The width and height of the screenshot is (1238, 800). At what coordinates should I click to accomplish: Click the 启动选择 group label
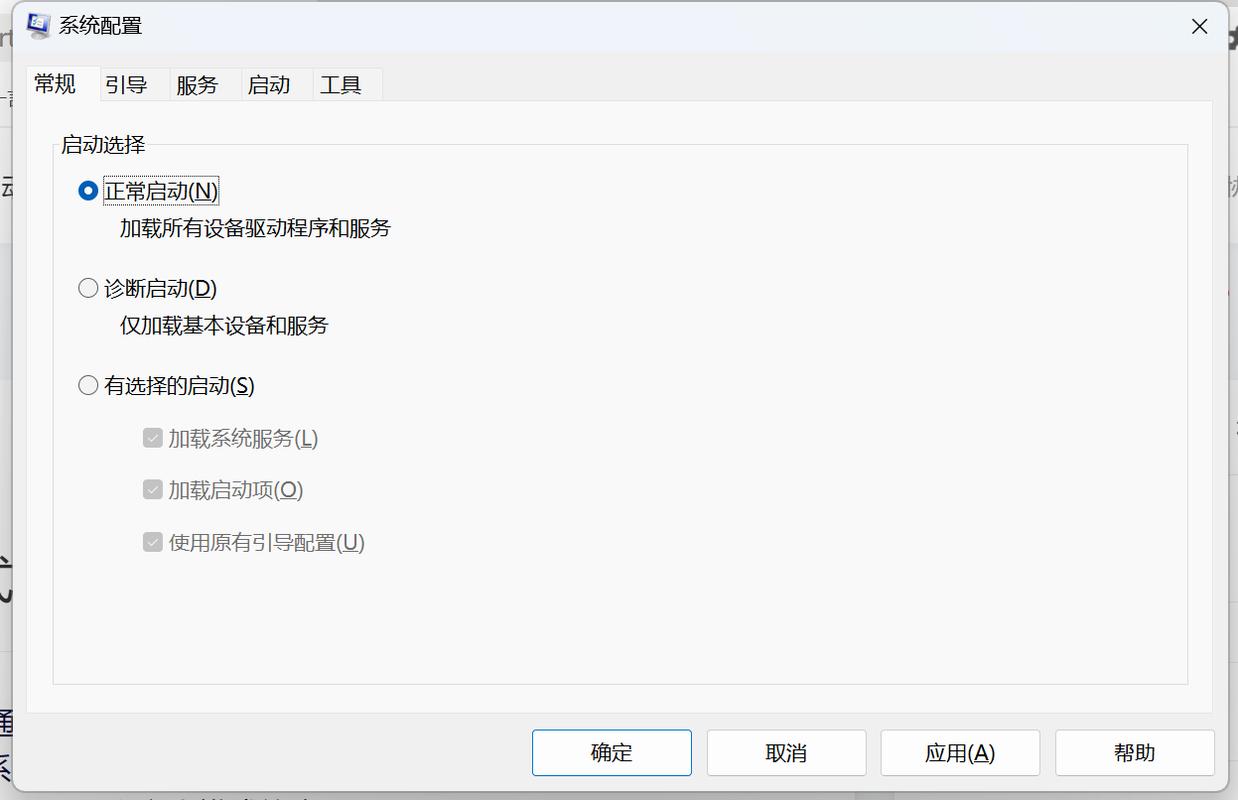pyautogui.click(x=103, y=145)
